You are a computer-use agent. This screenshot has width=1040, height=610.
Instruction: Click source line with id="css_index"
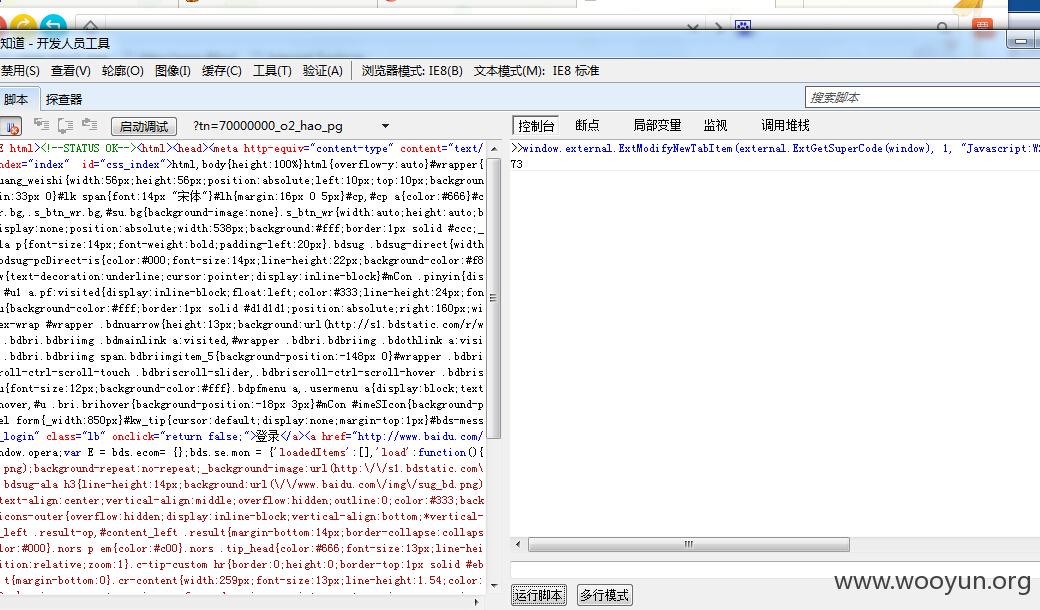(242, 164)
